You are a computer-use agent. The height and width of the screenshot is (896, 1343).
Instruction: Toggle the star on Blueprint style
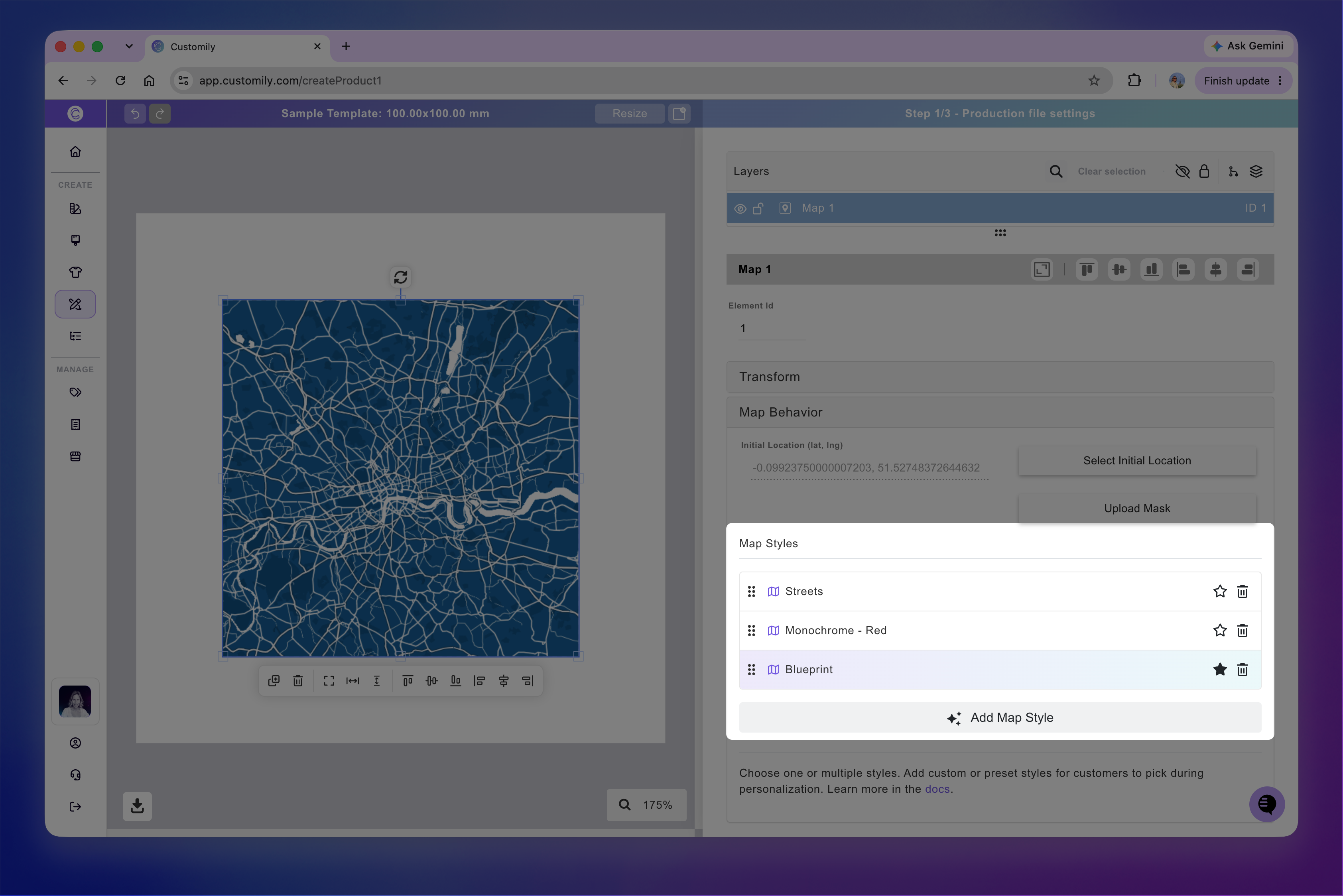click(x=1220, y=669)
